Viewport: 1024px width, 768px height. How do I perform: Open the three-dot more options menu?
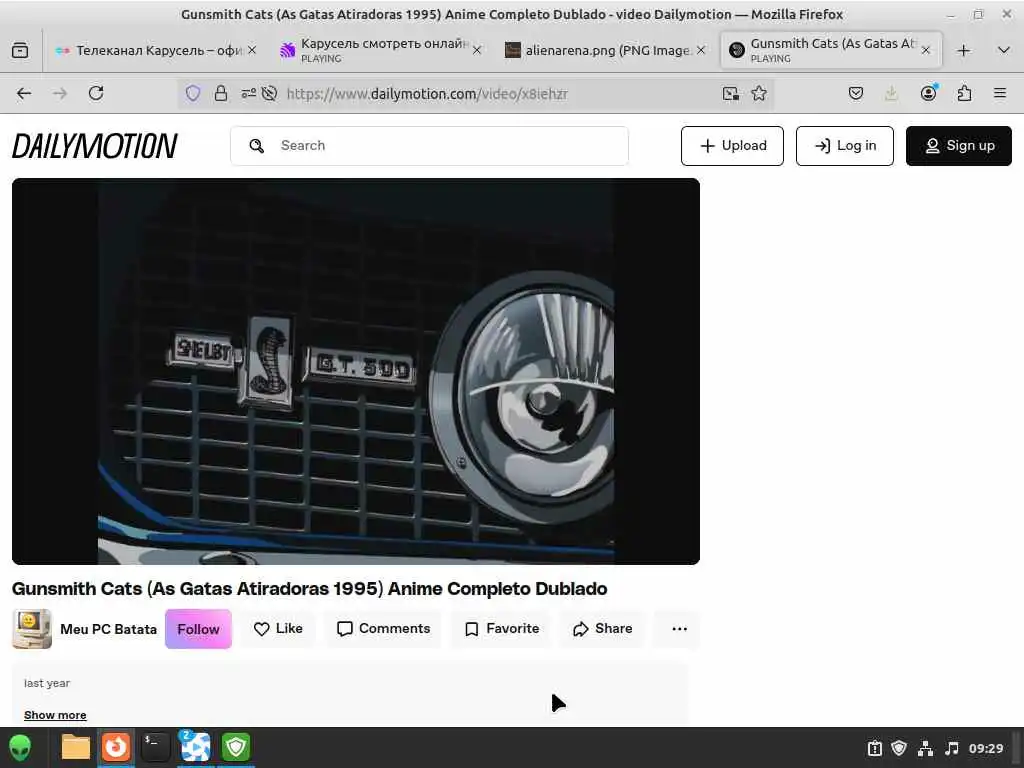coord(679,629)
